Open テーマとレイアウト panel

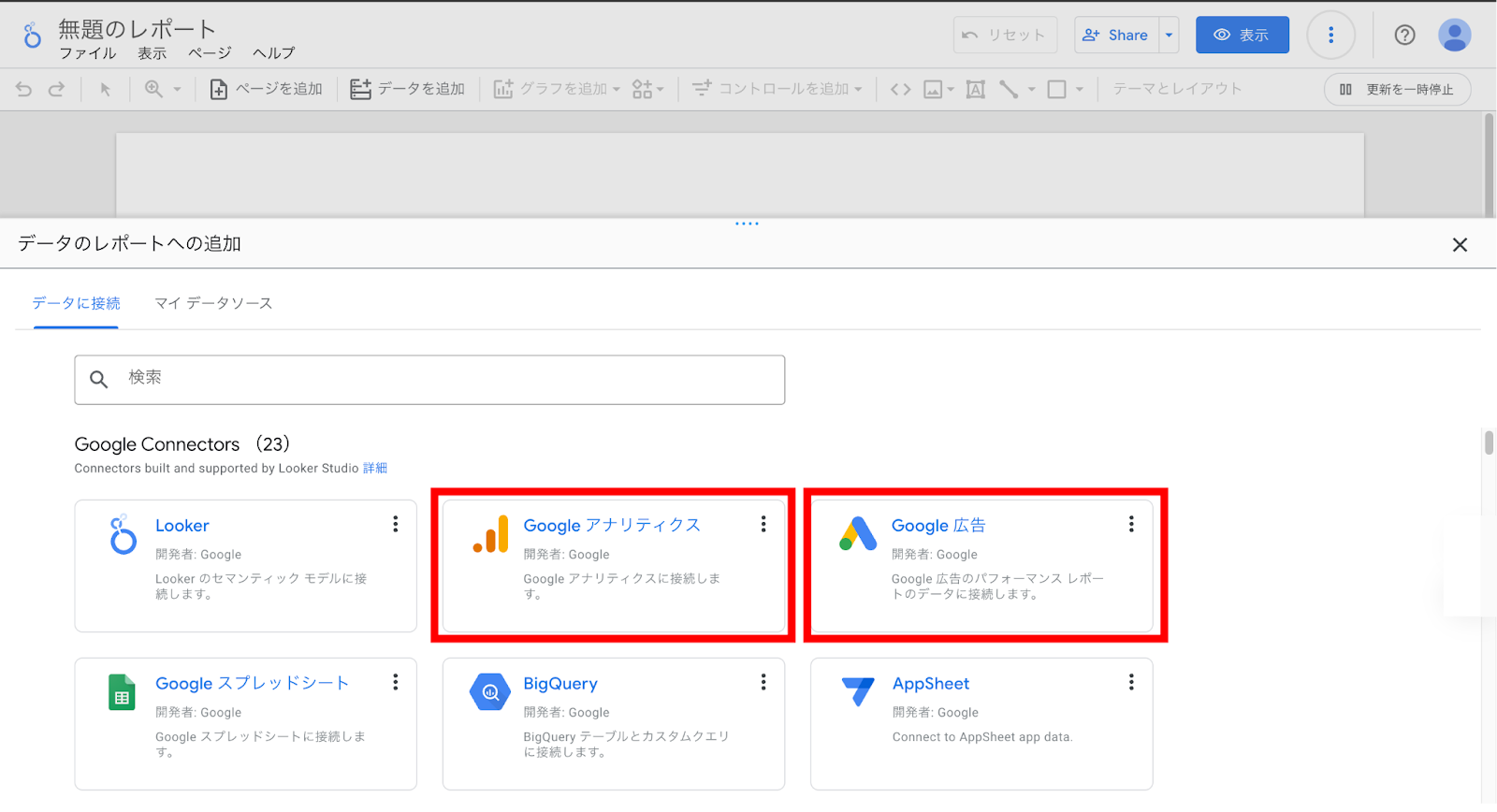point(1177,89)
